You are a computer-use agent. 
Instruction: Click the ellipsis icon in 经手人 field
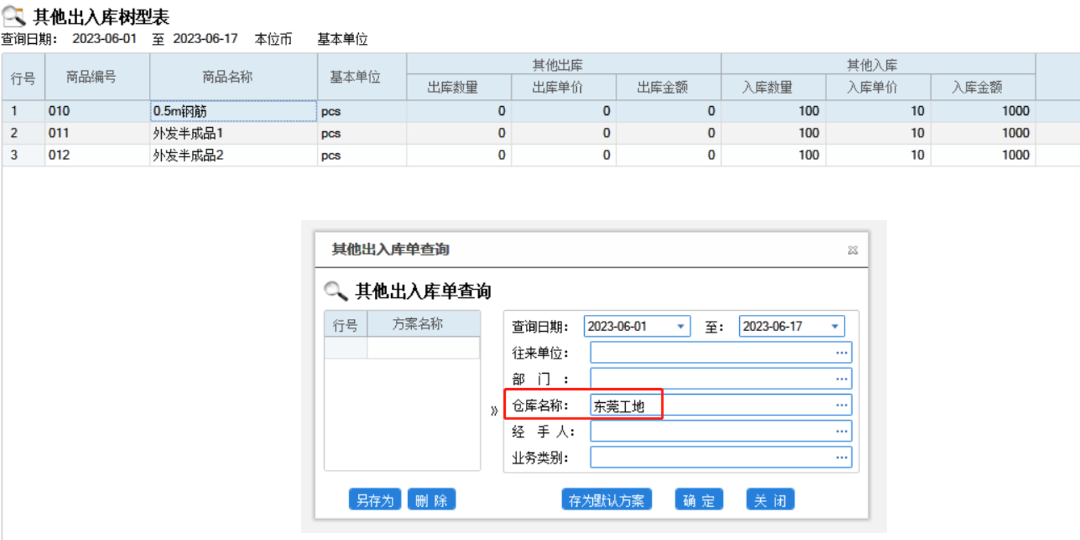tap(841, 431)
